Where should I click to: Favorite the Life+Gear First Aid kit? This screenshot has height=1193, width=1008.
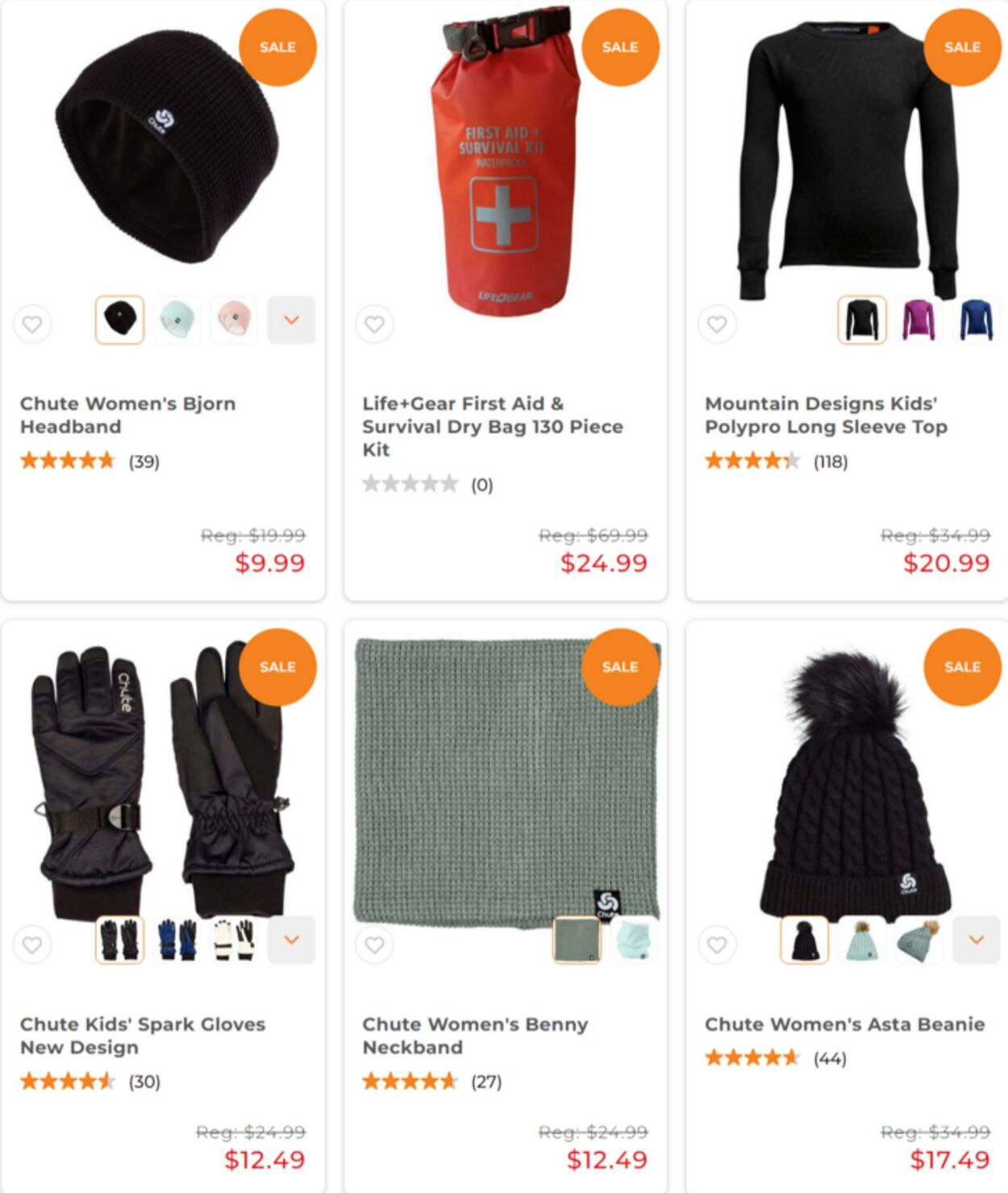click(374, 324)
